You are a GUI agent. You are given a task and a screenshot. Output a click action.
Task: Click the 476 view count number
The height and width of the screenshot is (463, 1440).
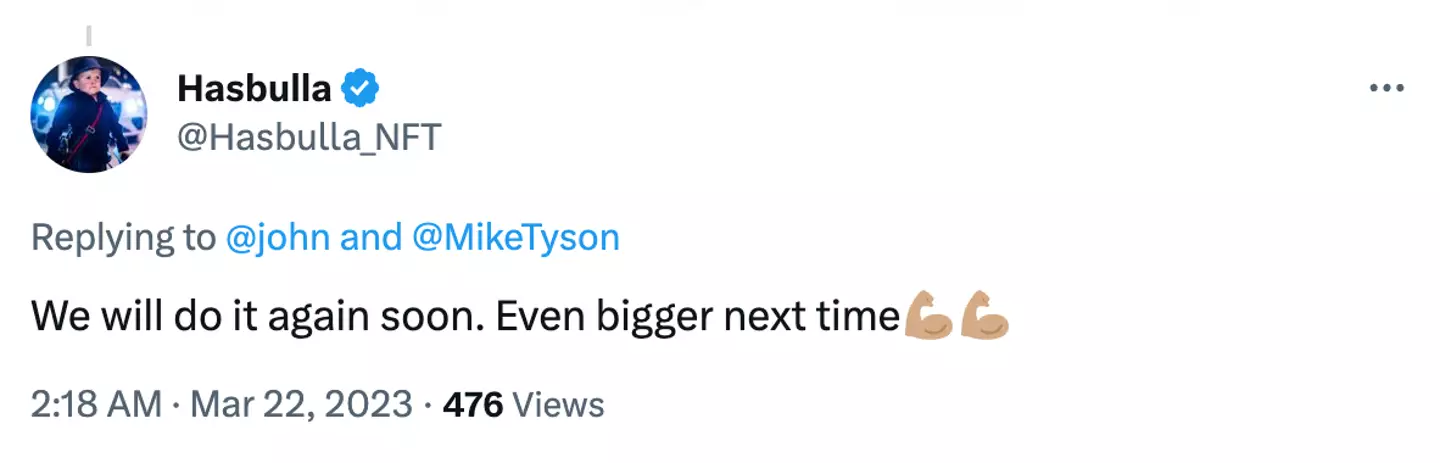[472, 404]
